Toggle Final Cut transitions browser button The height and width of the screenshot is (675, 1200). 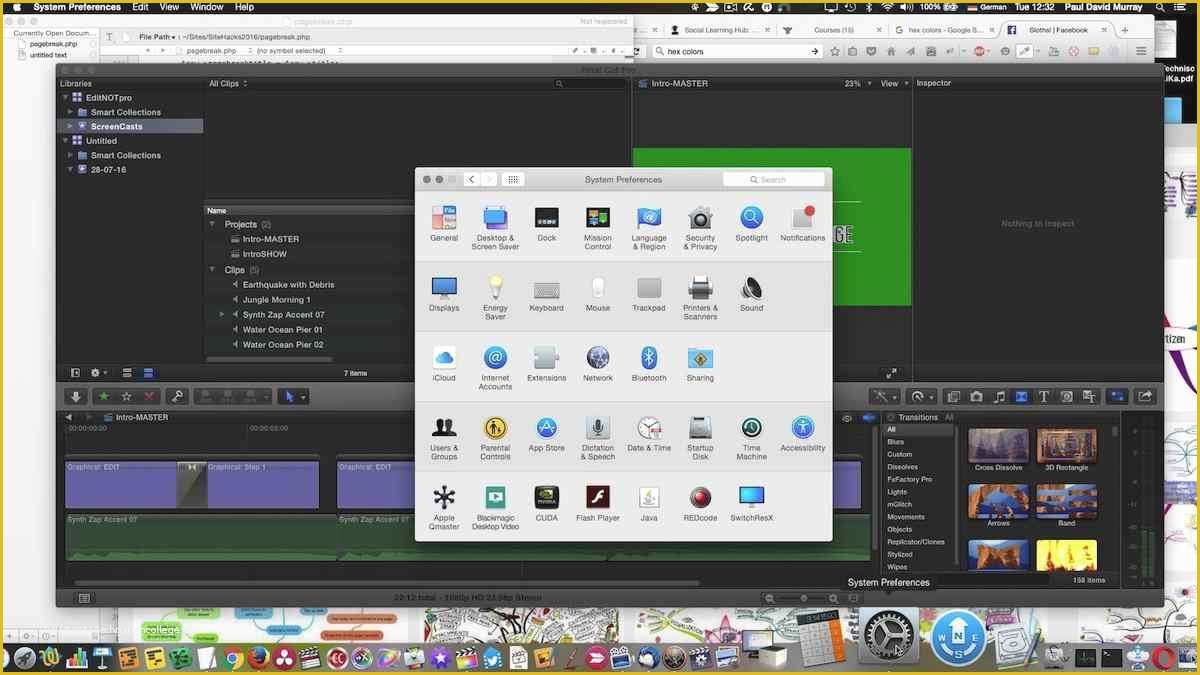pos(1021,397)
